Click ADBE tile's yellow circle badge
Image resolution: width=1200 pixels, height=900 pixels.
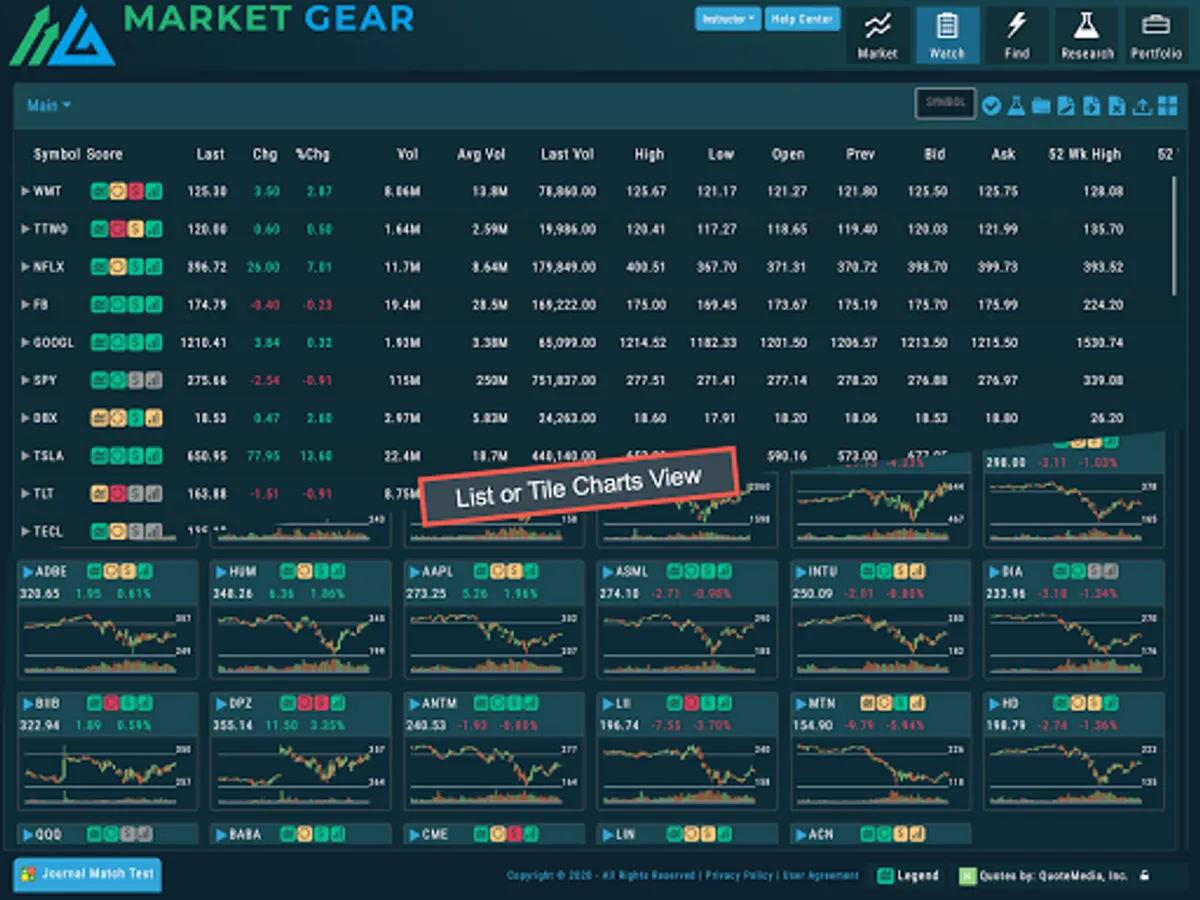(113, 572)
